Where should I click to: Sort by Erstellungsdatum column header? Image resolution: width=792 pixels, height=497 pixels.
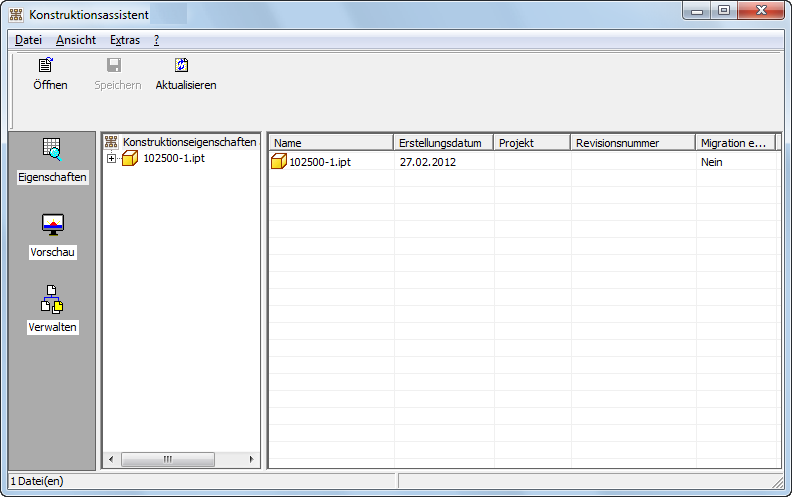pyautogui.click(x=443, y=143)
